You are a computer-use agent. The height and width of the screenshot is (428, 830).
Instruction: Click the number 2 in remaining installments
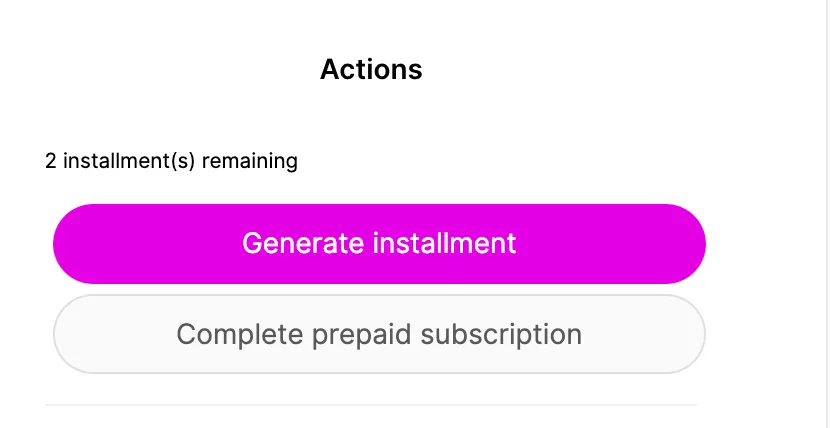coord(50,161)
